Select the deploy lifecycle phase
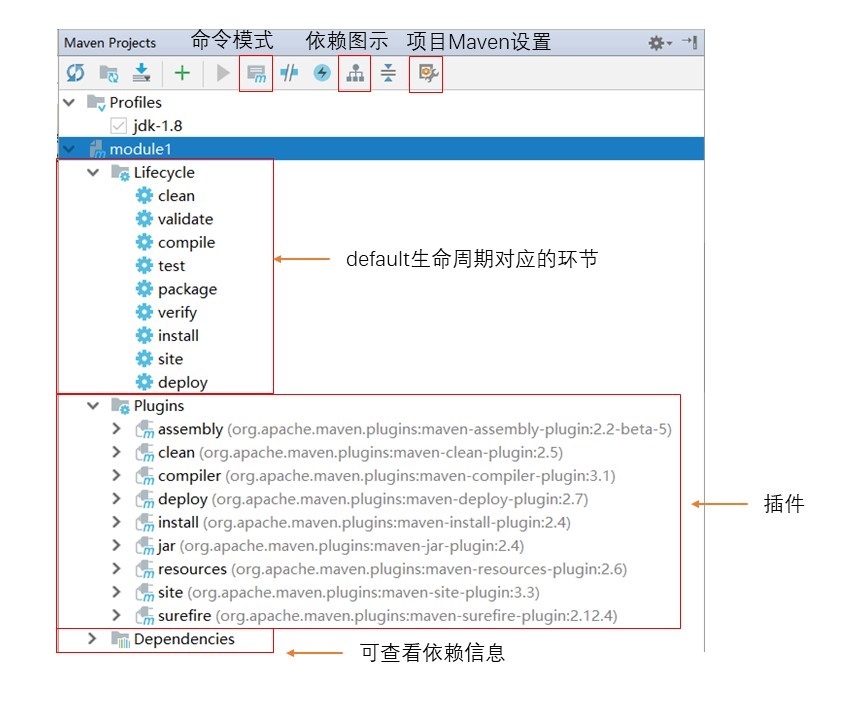 pyautogui.click(x=183, y=382)
